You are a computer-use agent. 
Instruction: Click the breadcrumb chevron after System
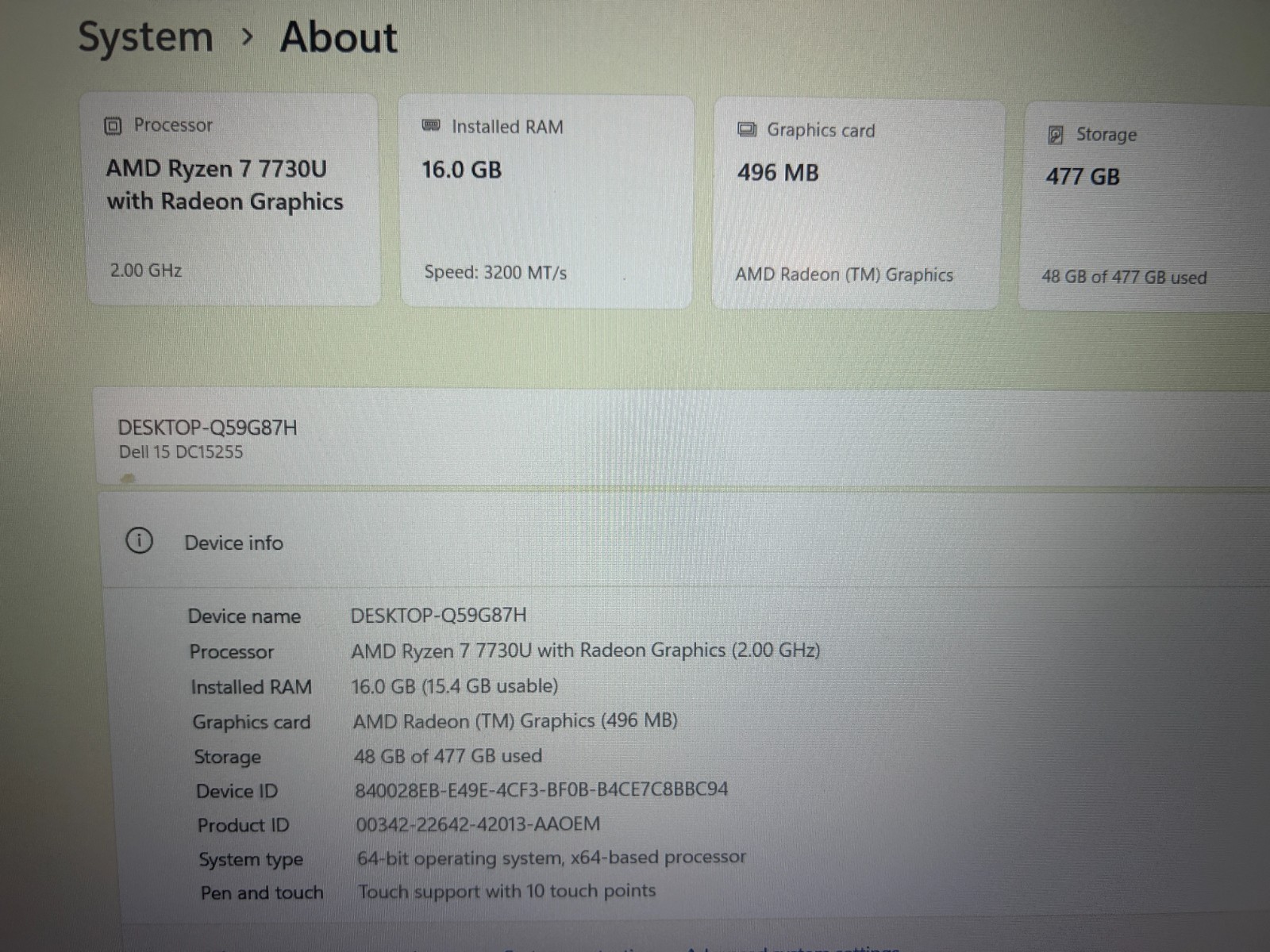point(248,36)
